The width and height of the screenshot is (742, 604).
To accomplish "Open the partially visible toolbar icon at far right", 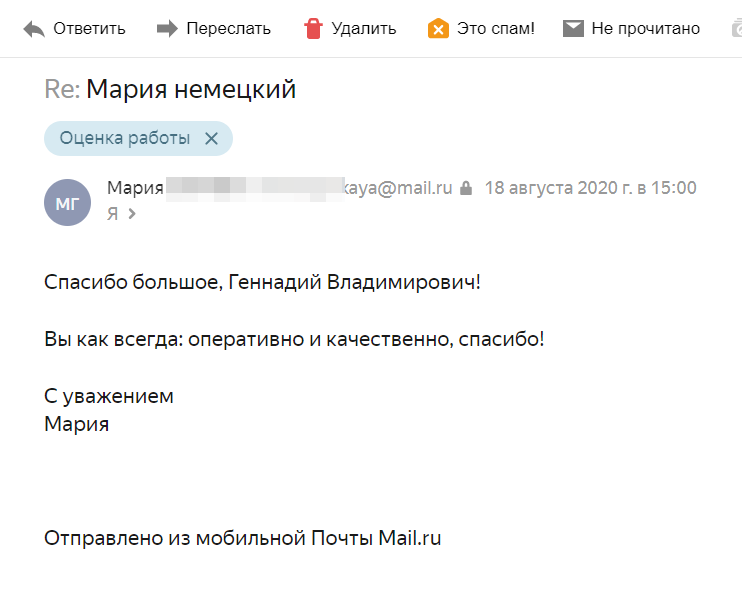I will [736, 28].
